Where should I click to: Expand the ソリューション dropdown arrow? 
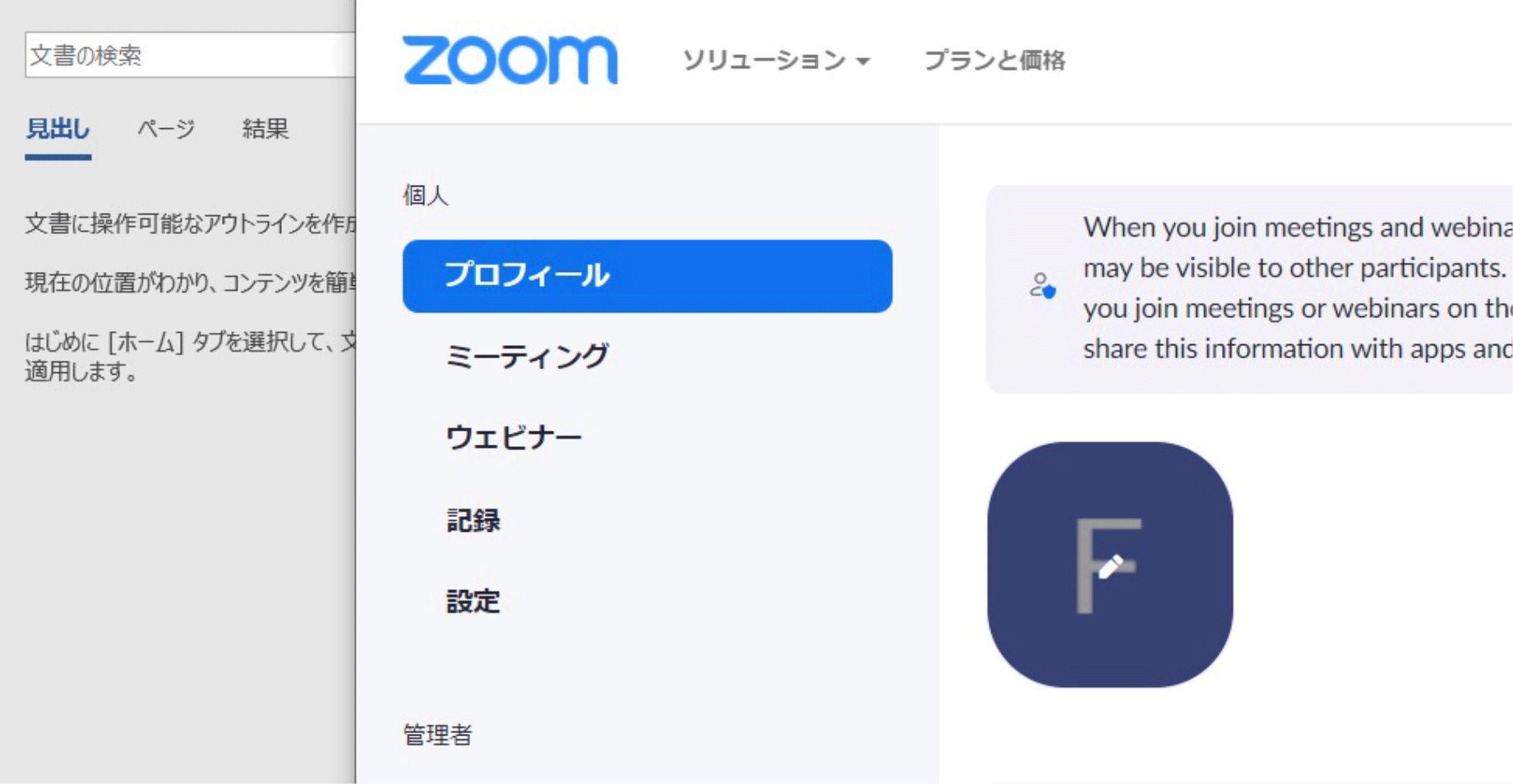point(863,62)
